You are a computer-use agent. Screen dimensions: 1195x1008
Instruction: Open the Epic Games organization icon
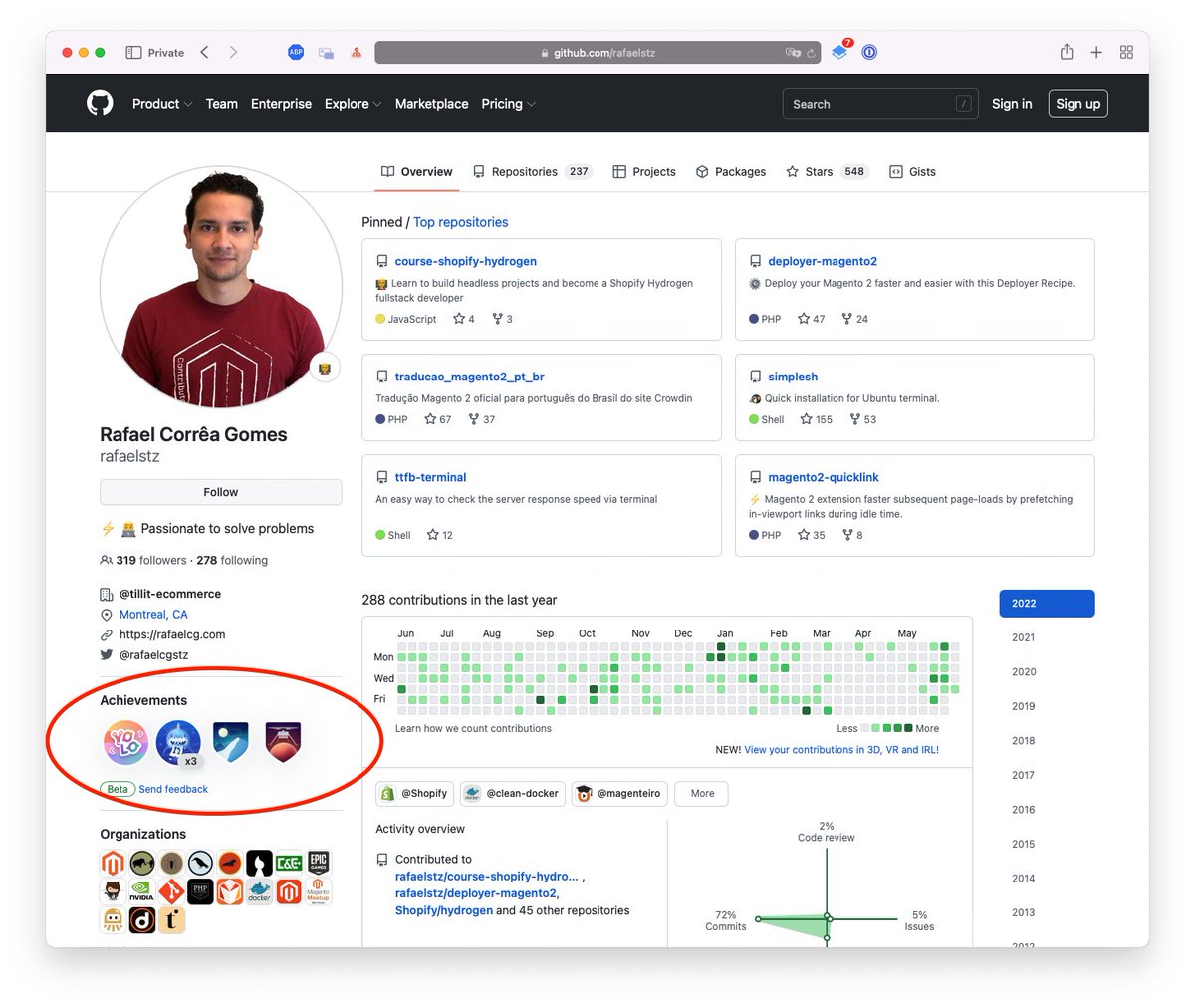(x=318, y=863)
